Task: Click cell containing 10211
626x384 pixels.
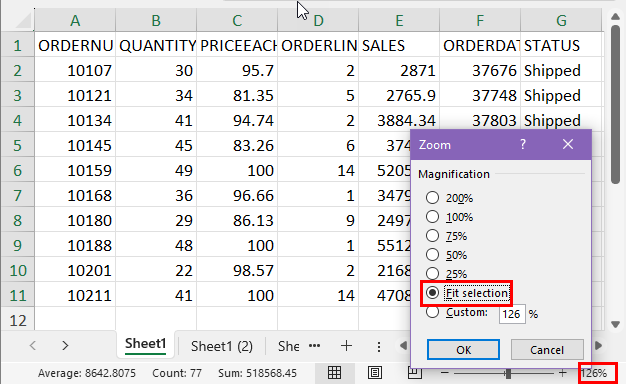Action: click(x=75, y=295)
